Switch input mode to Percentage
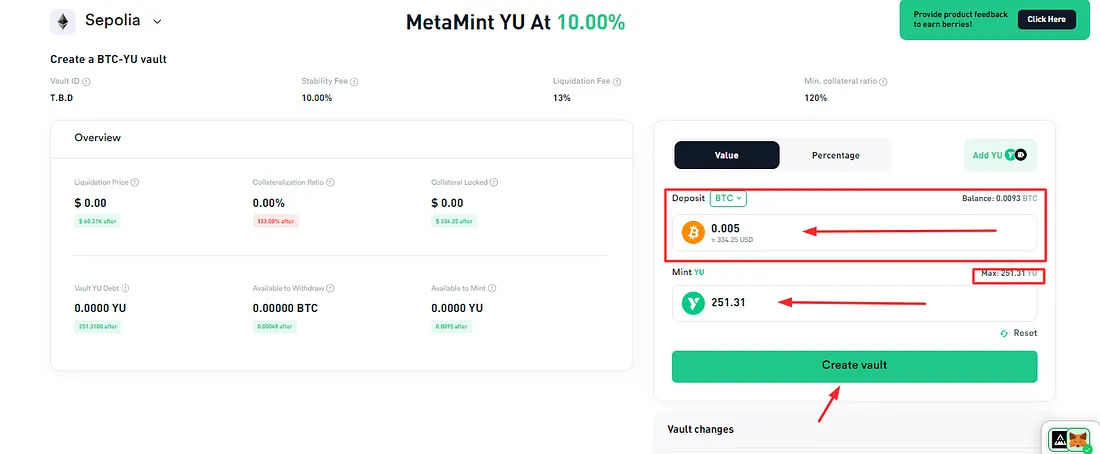 pos(835,155)
